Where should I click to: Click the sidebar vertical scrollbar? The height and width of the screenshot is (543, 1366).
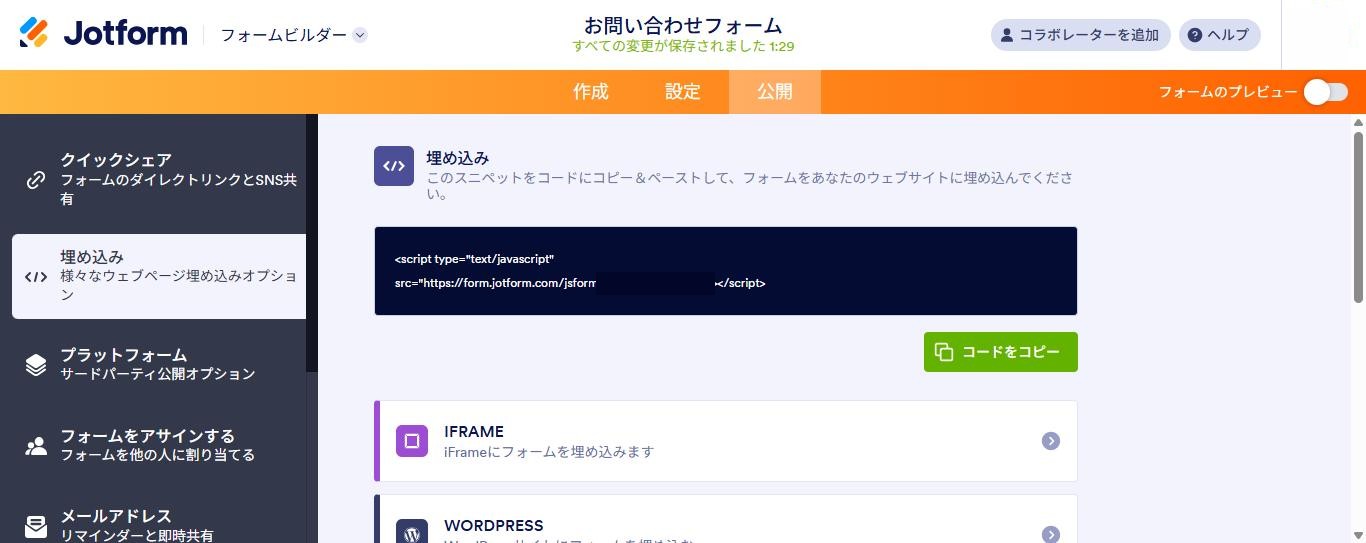(312, 243)
